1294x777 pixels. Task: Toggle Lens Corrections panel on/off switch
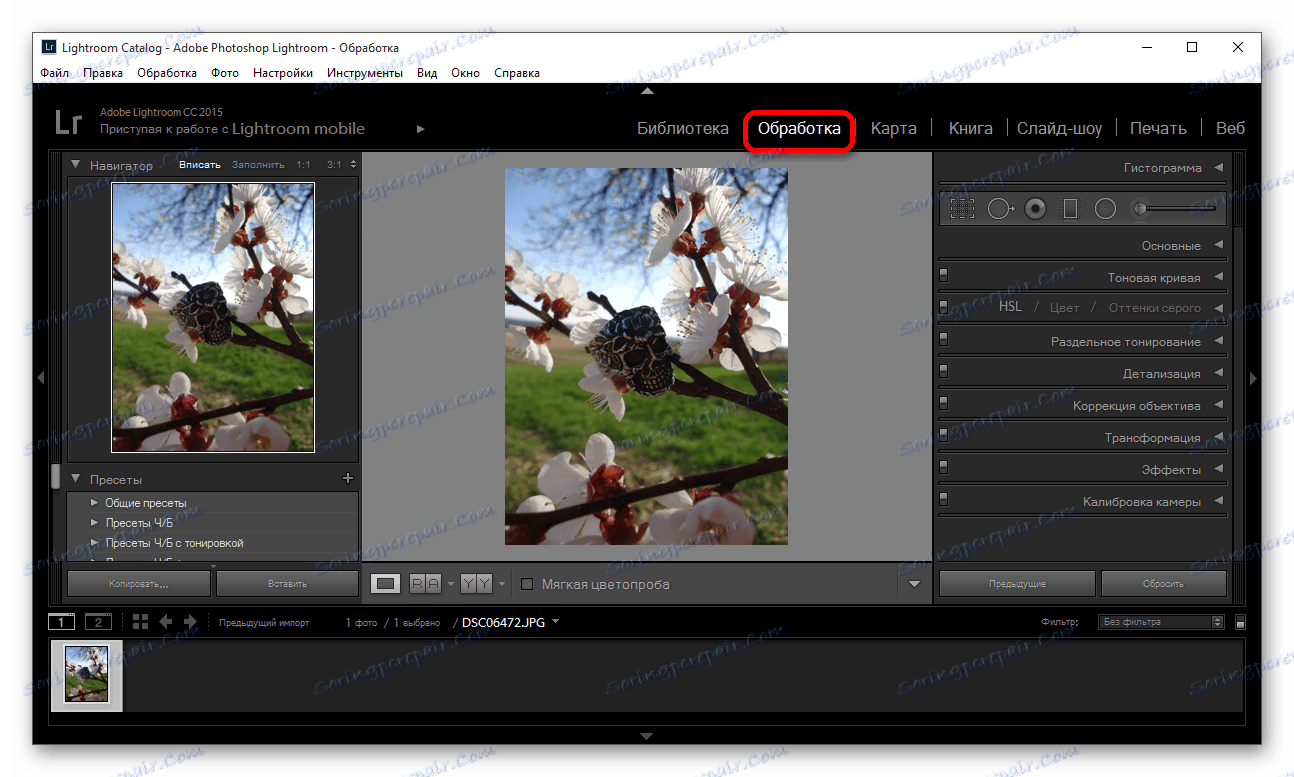(943, 403)
